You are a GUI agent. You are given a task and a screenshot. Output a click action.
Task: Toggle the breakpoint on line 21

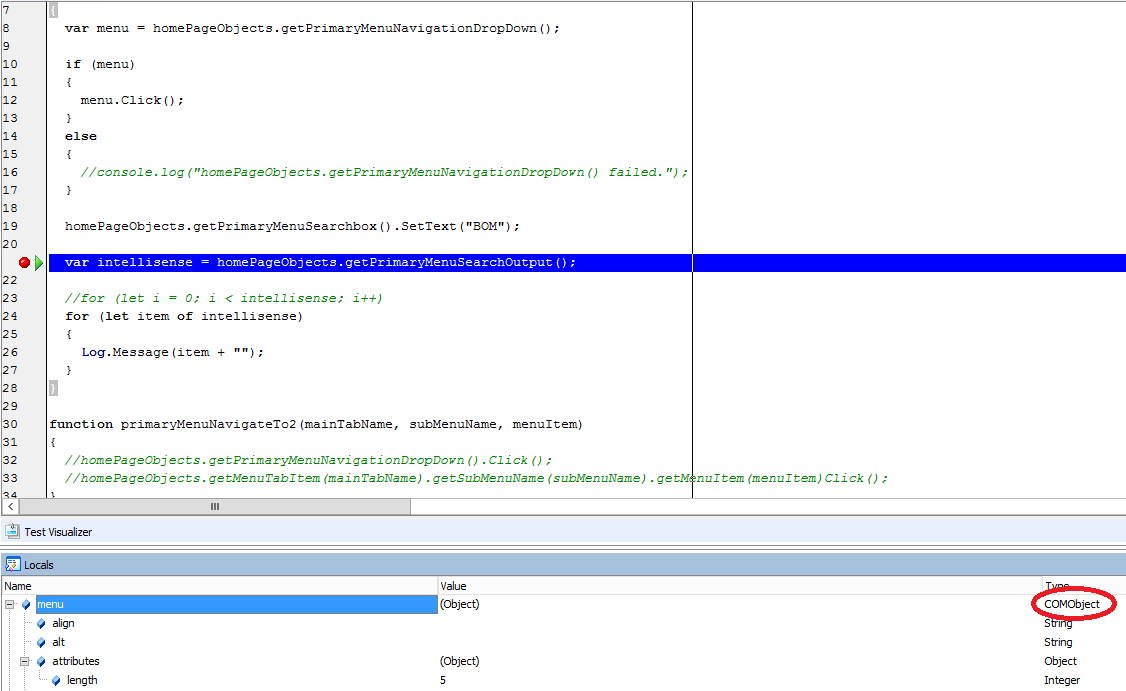[x=23, y=262]
